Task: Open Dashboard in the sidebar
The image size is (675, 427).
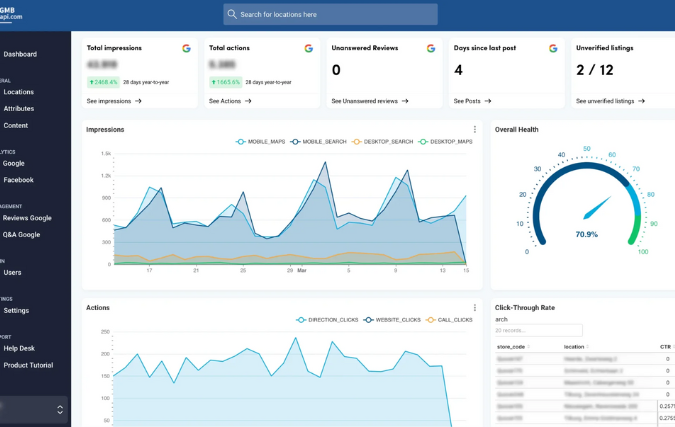Action: pyautogui.click(x=20, y=54)
